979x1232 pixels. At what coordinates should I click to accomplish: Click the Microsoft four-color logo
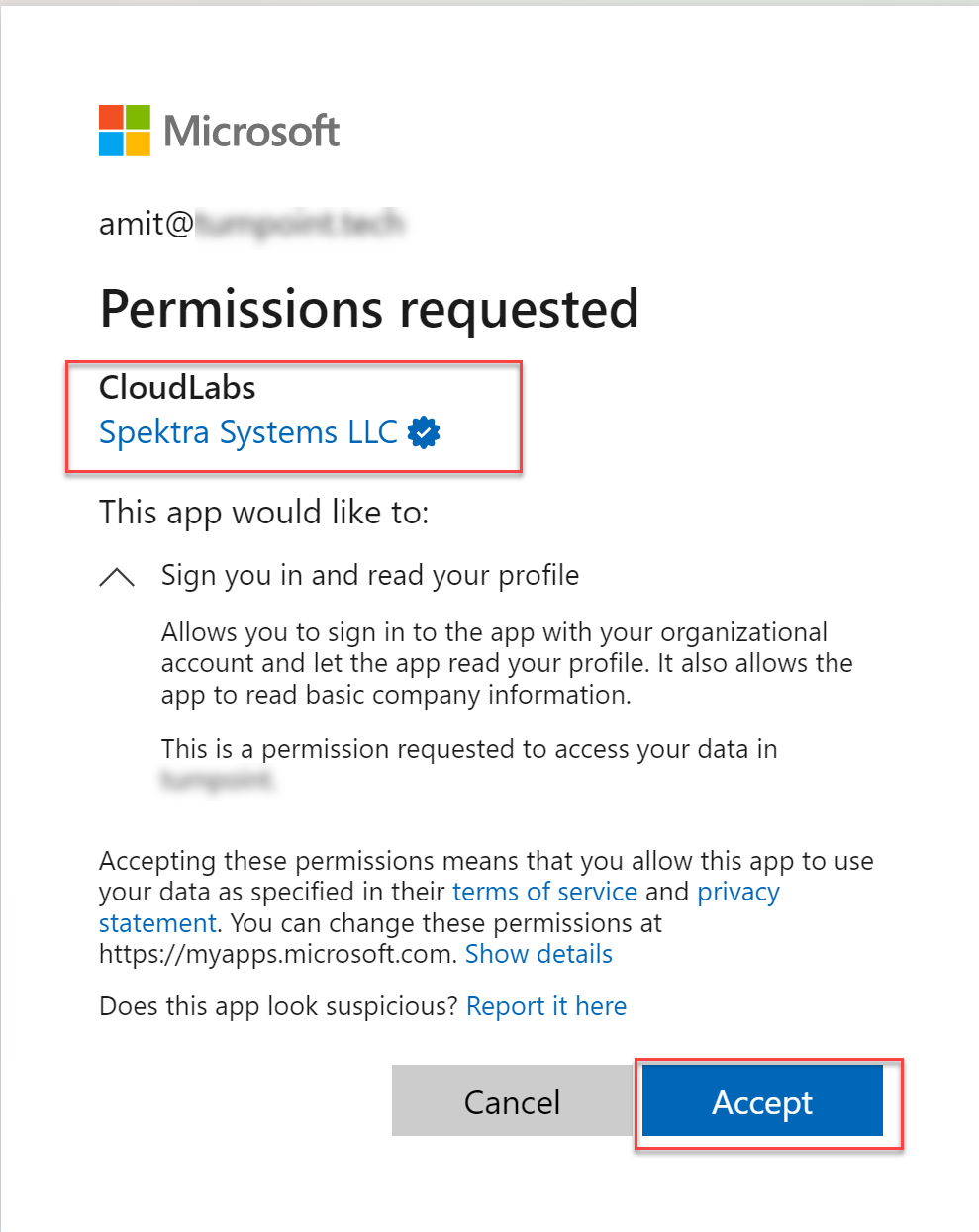125,131
